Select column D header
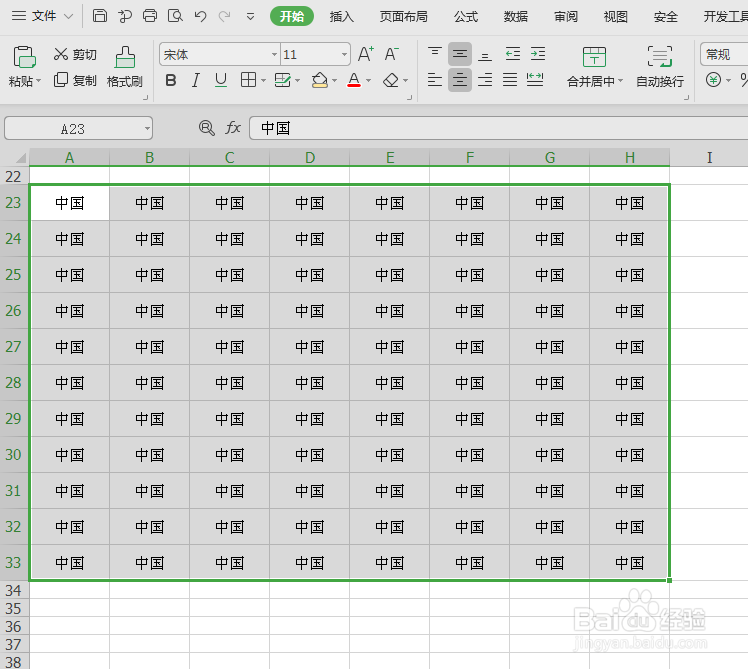 point(310,157)
